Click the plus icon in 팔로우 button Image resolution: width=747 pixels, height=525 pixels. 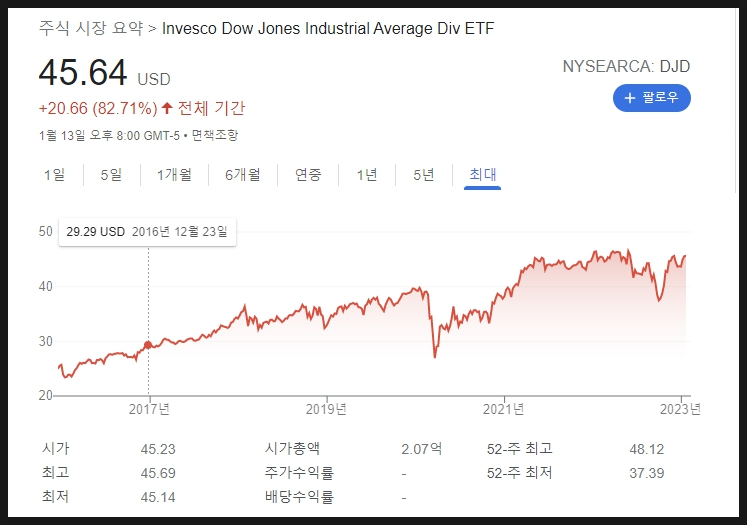(630, 98)
